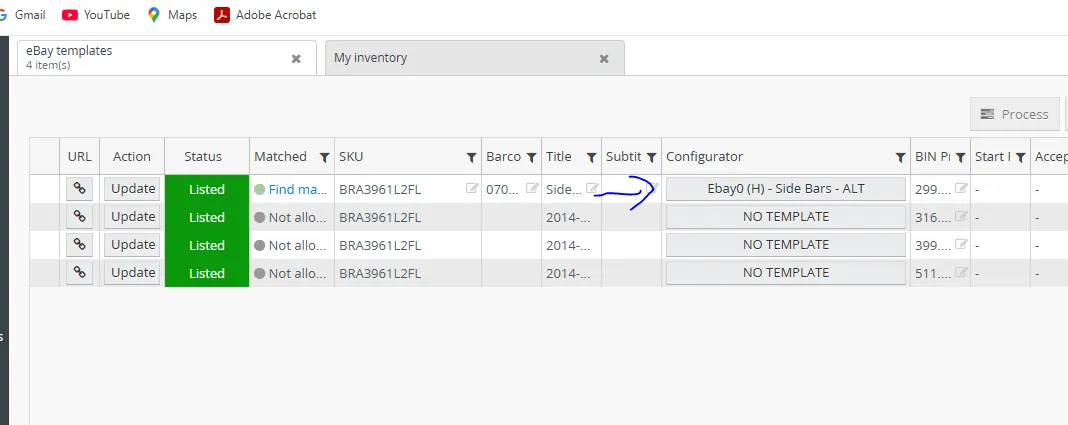The height and width of the screenshot is (425, 1068).
Task: Filter the Title column
Action: tap(592, 157)
